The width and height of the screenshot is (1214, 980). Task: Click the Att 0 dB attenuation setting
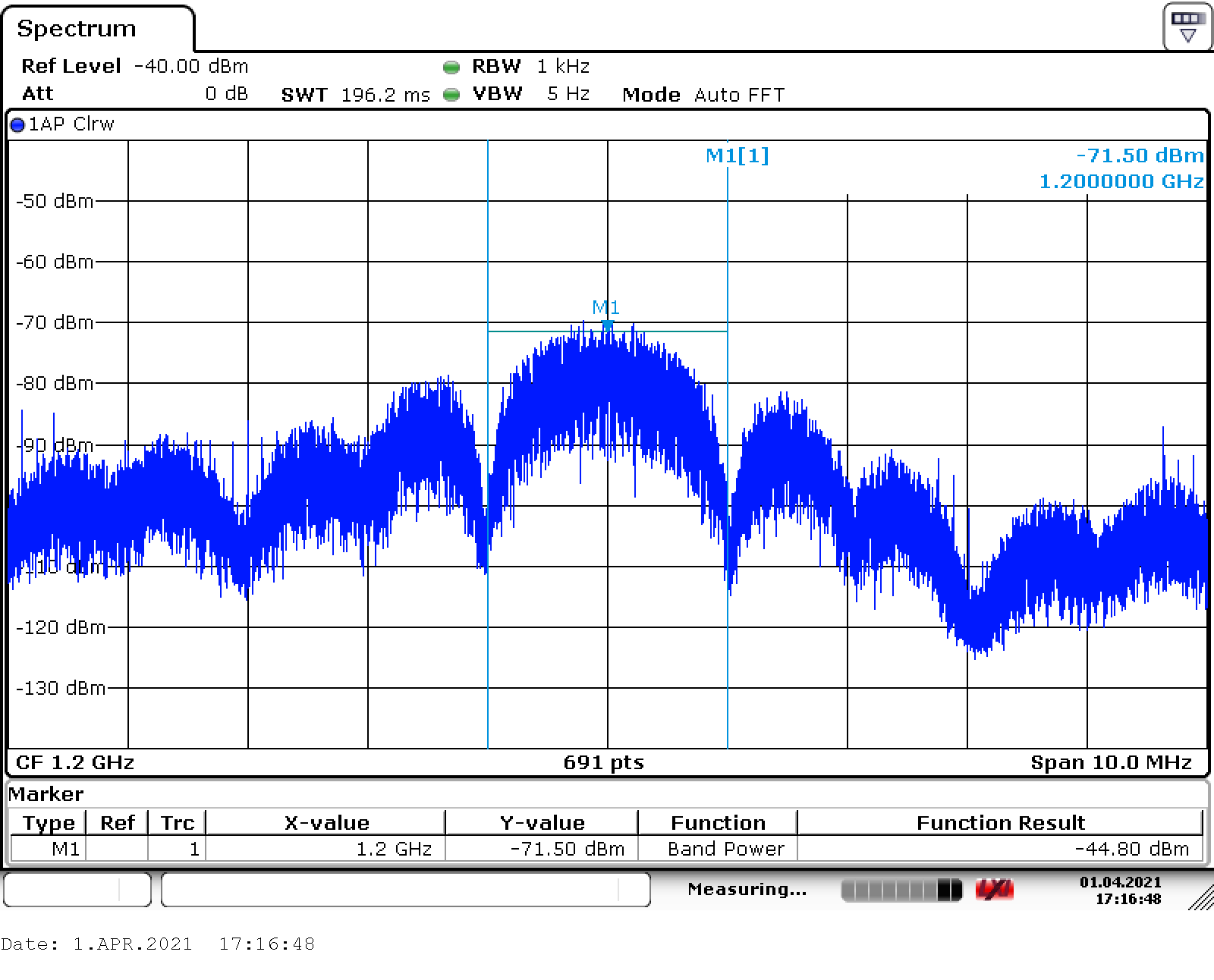[135, 93]
